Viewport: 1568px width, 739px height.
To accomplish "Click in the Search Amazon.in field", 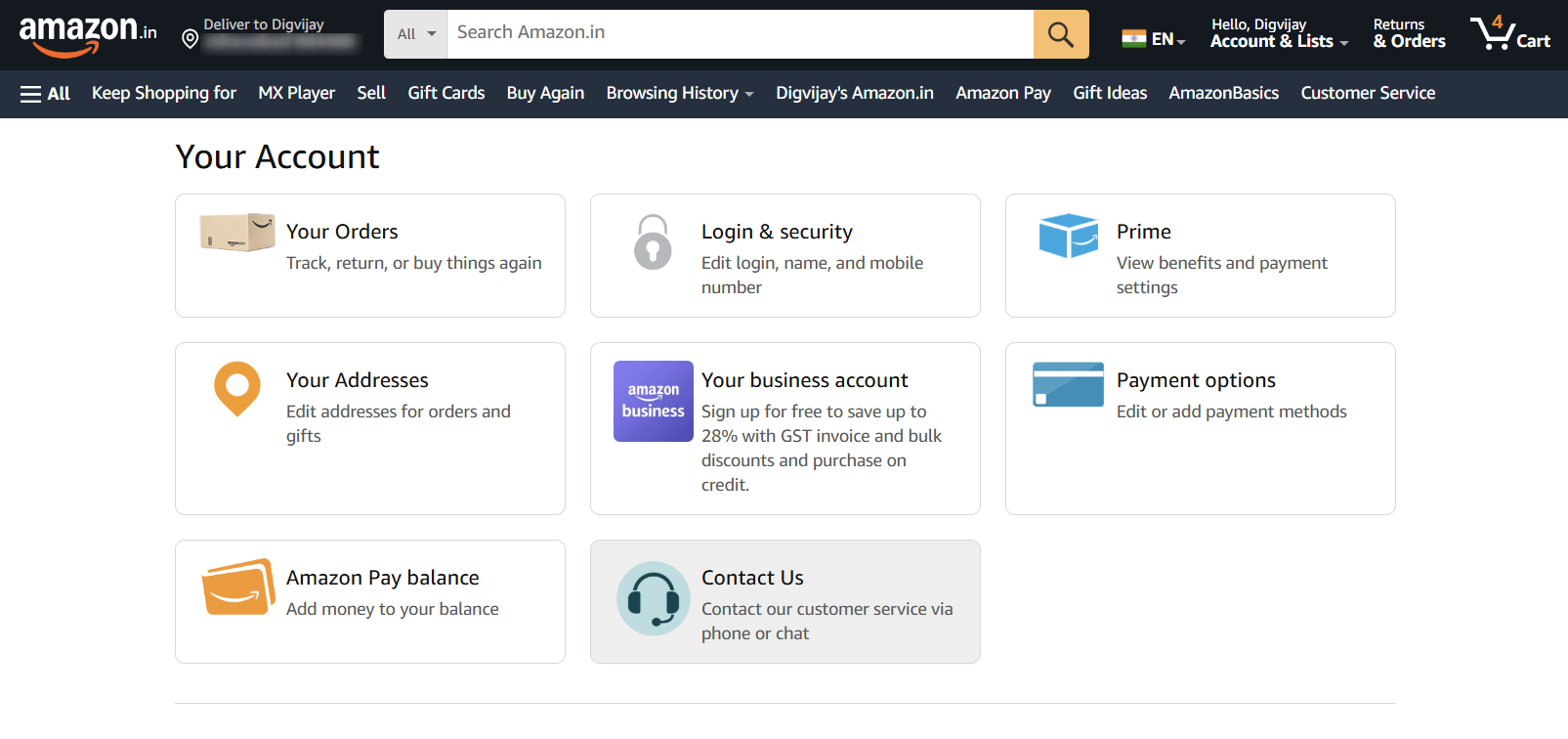I will click(741, 34).
